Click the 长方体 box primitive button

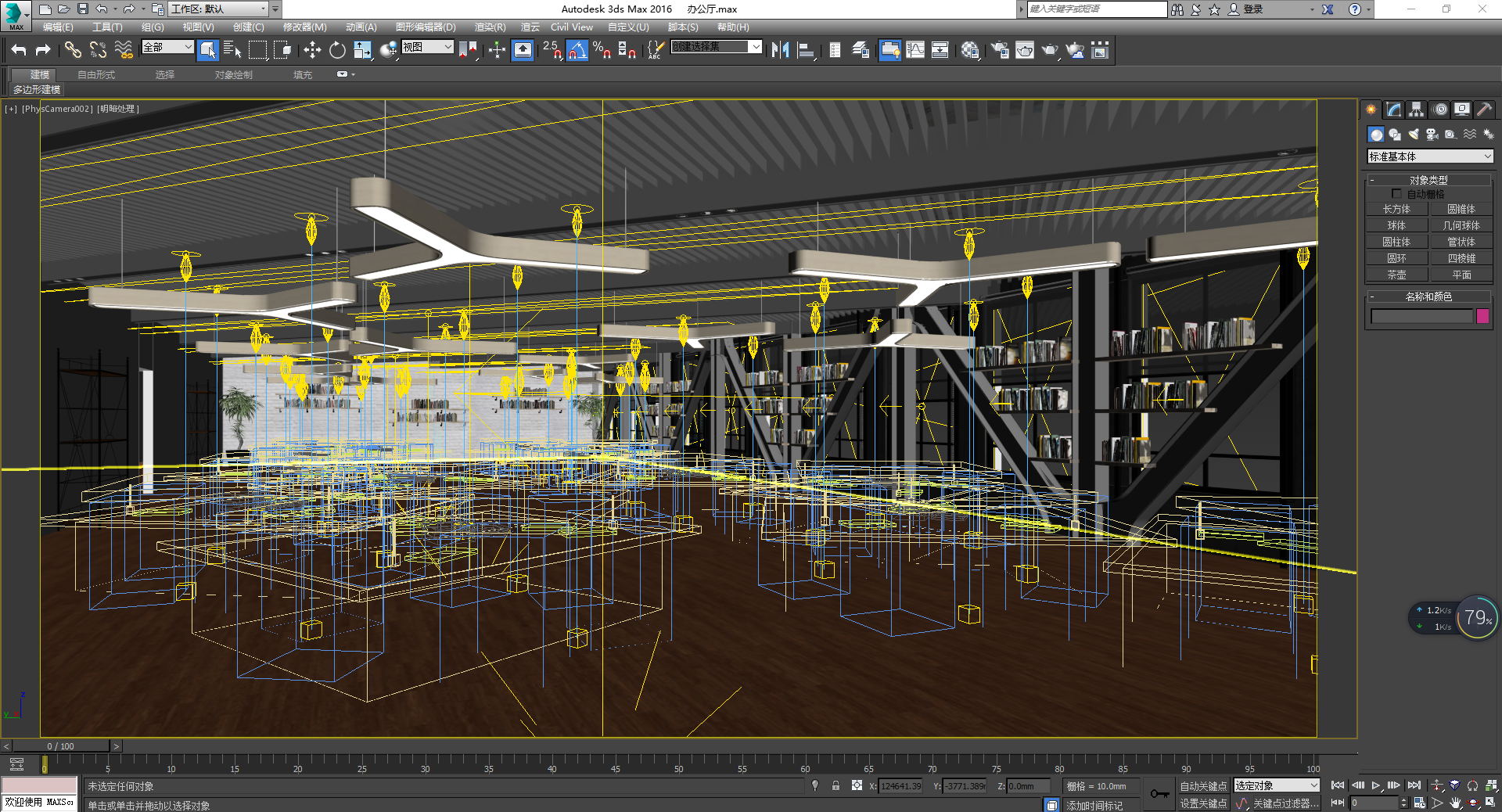[x=1396, y=209]
